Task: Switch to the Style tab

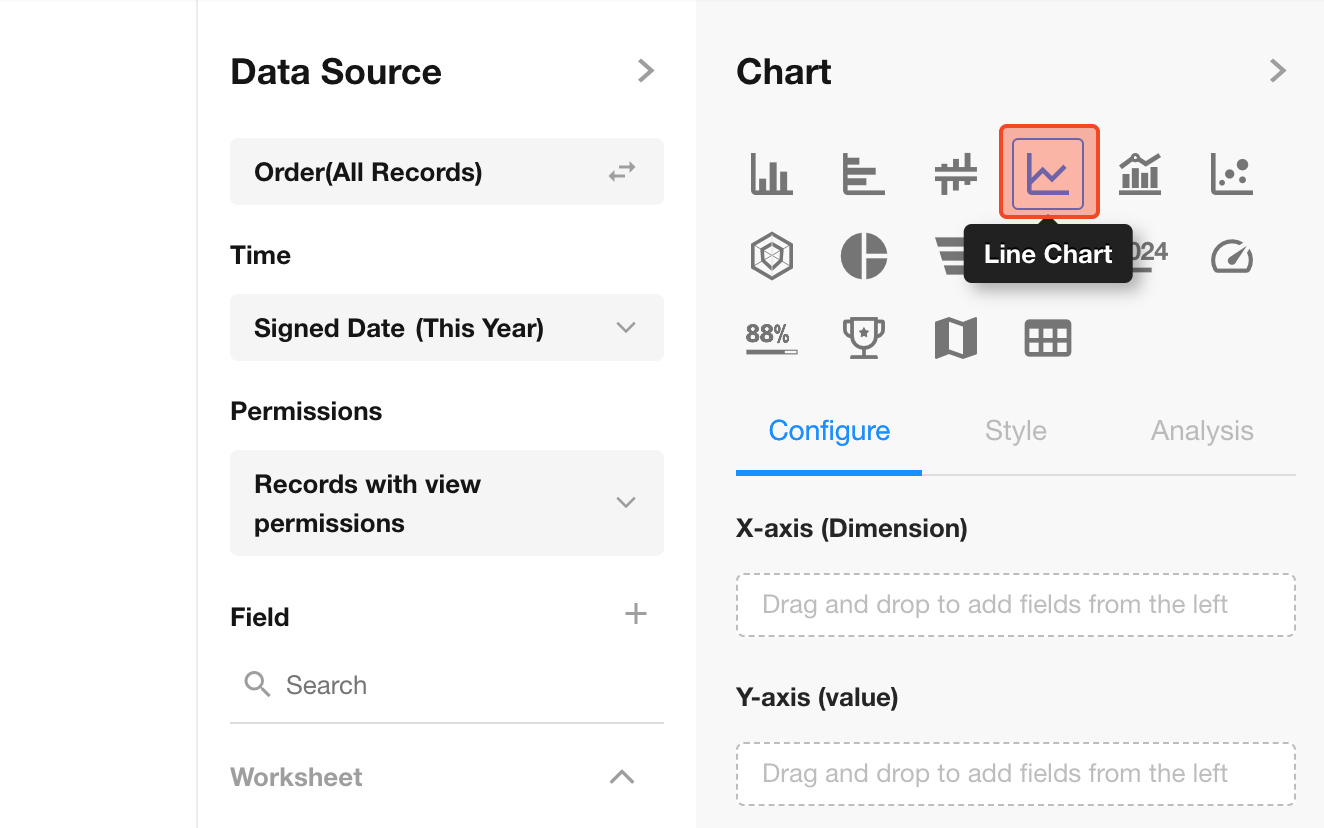Action: tap(1015, 431)
